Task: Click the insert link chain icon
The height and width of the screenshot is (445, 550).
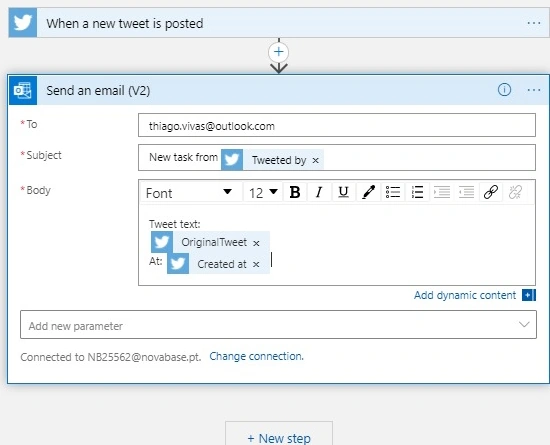Action: coord(491,192)
